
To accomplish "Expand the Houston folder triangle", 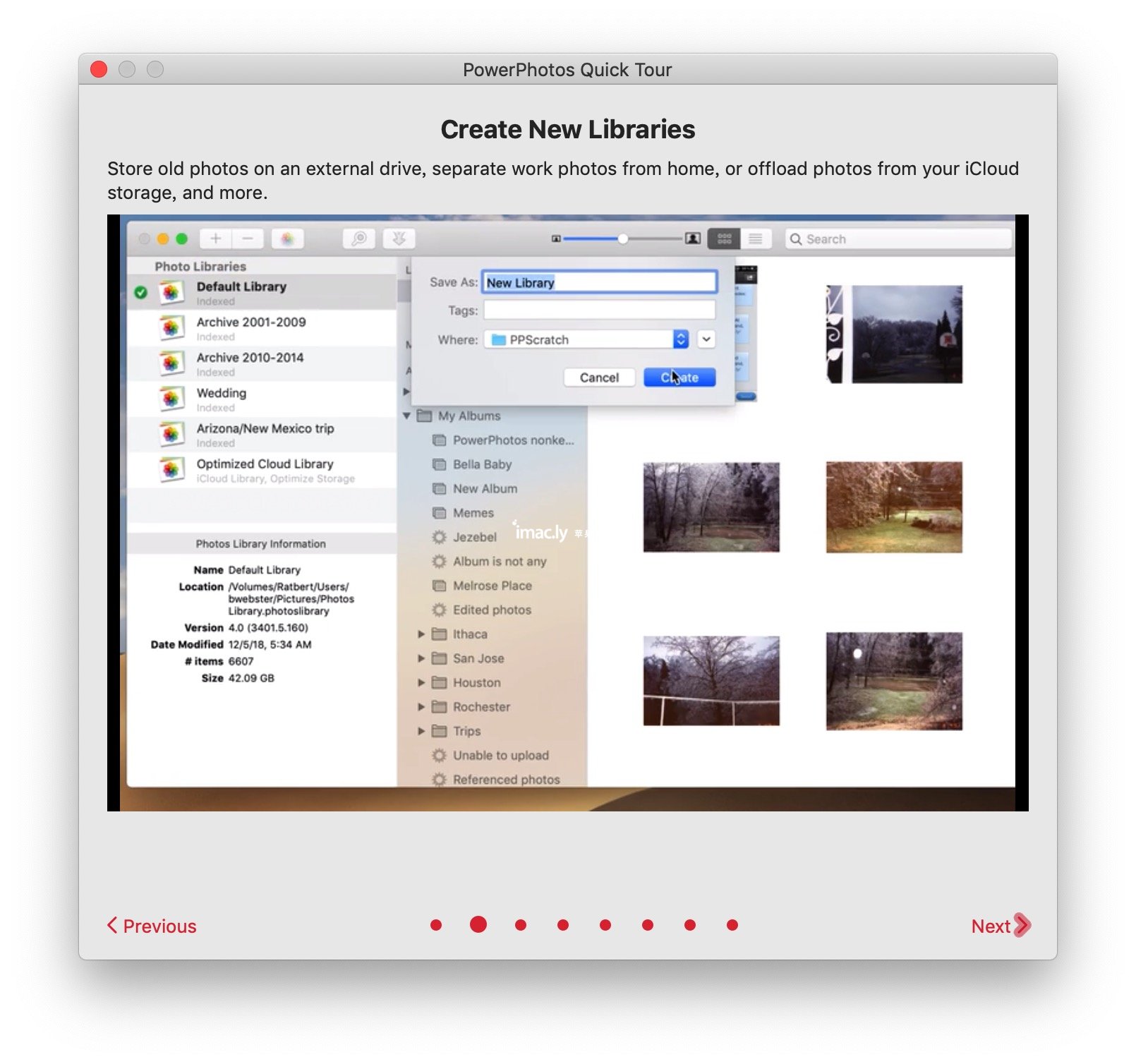I will (x=421, y=683).
